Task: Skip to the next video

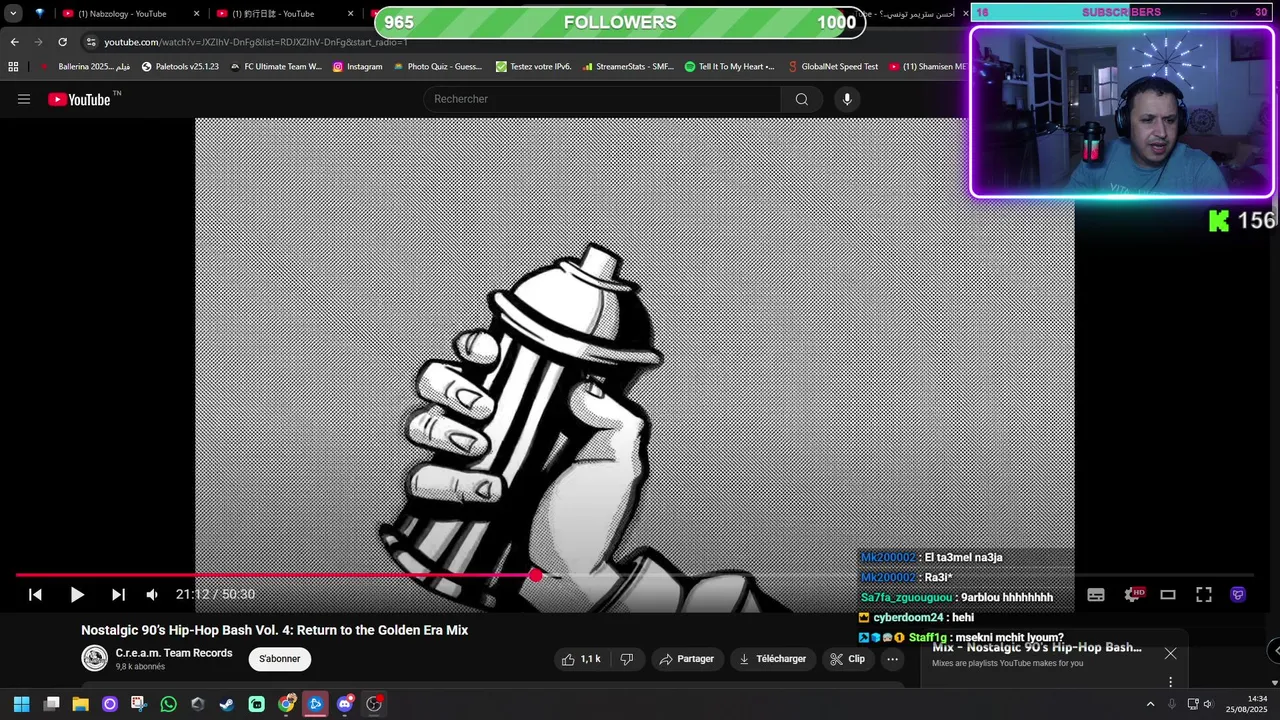Action: pos(118,594)
